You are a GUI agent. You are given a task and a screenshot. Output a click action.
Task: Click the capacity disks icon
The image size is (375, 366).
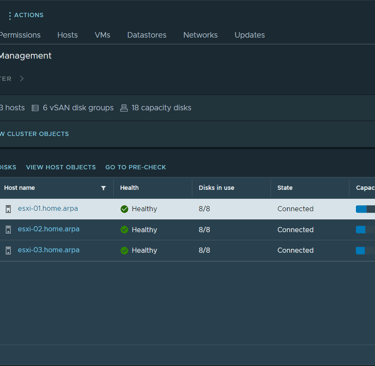click(124, 108)
